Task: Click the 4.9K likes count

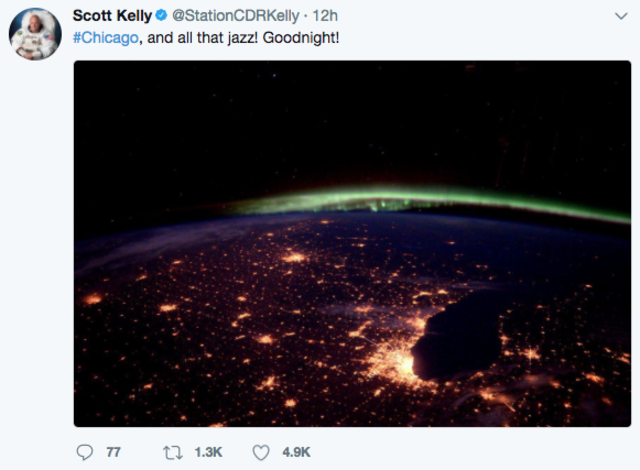Action: tap(296, 453)
